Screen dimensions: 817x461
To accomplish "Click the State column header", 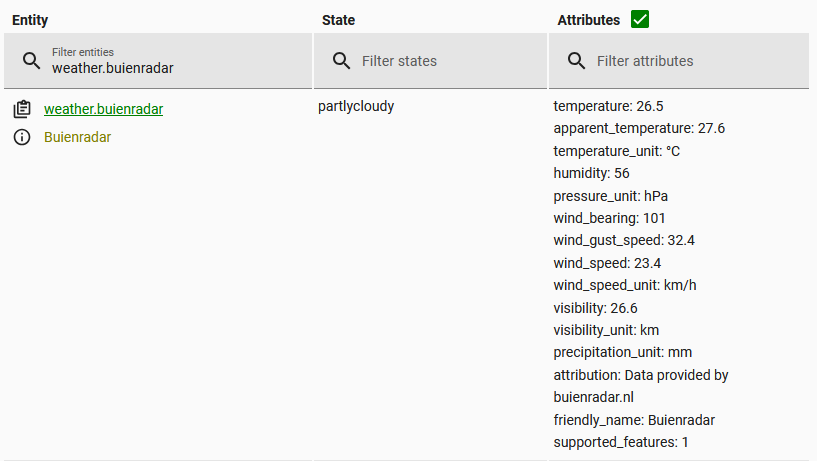I will (x=338, y=20).
